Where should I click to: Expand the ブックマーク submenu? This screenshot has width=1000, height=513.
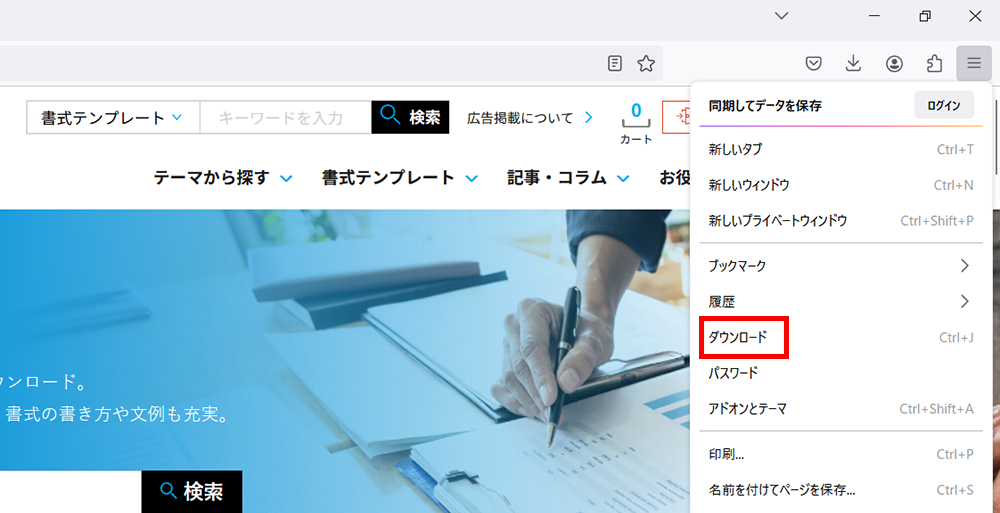coord(841,266)
